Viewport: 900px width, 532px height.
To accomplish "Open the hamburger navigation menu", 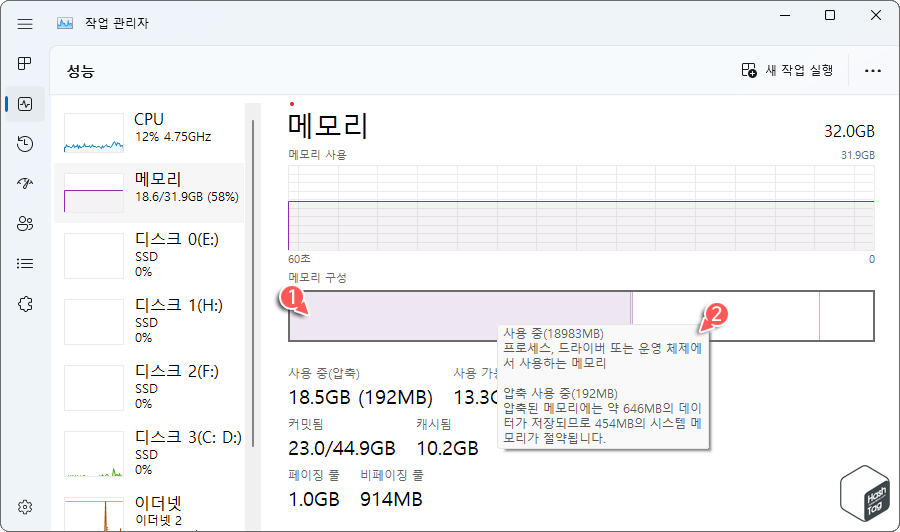I will click(x=25, y=24).
